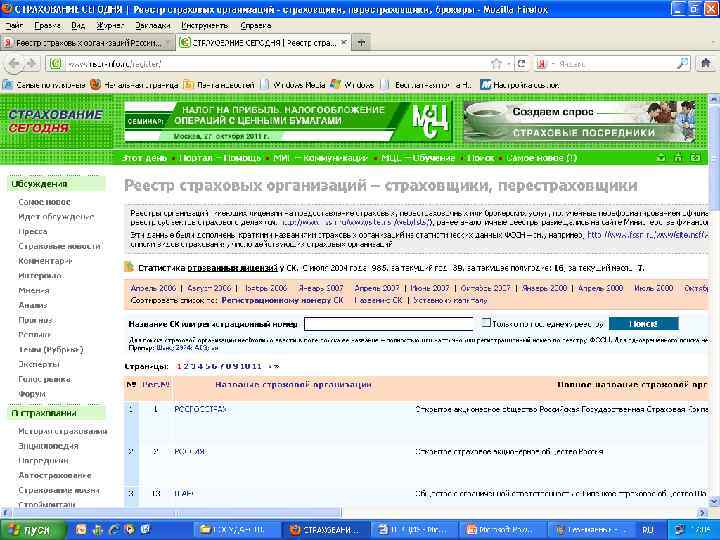The image size is (720, 540).
Task: Select Эксперты in the left sidebar
Action: (x=39, y=364)
